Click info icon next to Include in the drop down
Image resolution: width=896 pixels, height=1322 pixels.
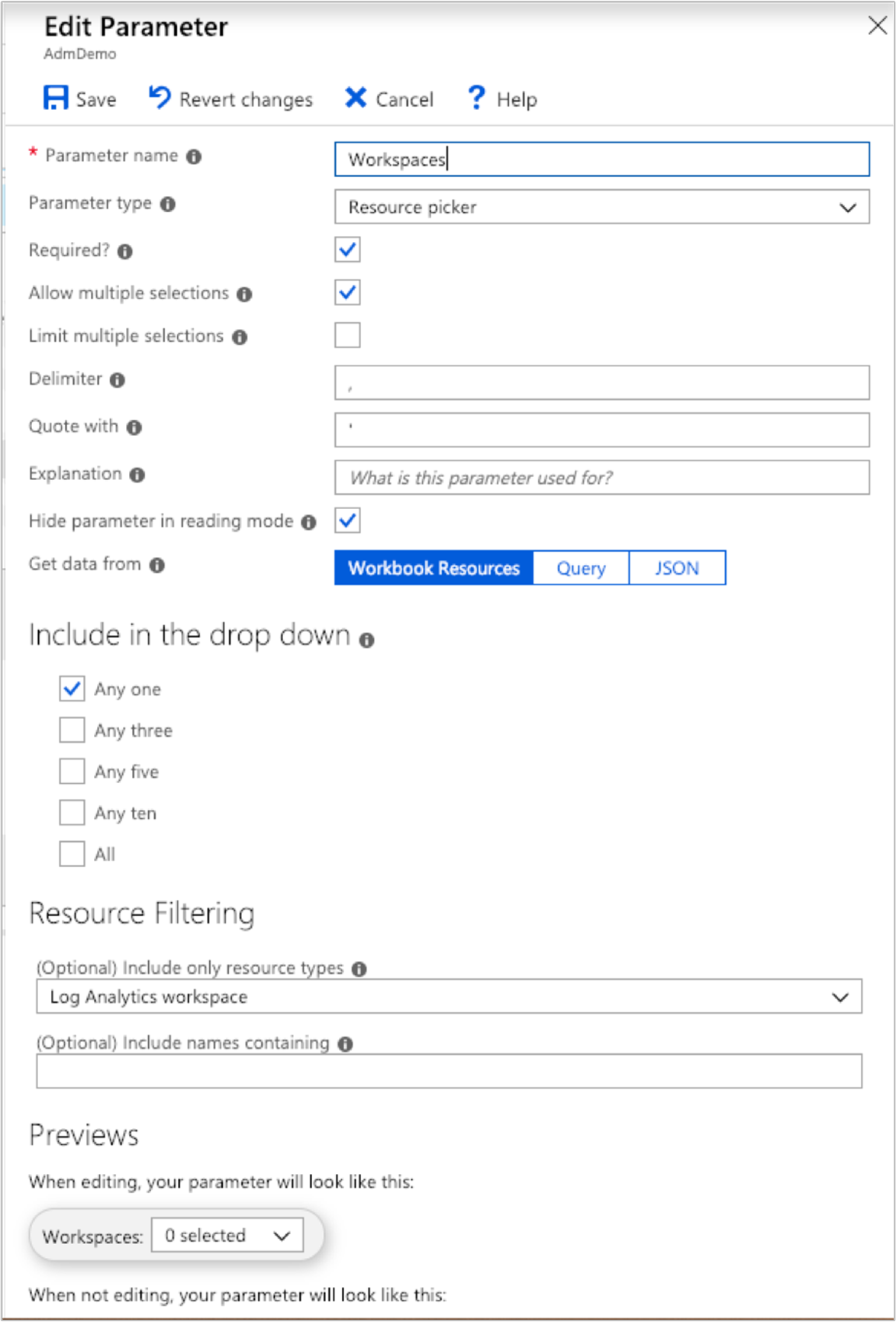(367, 640)
